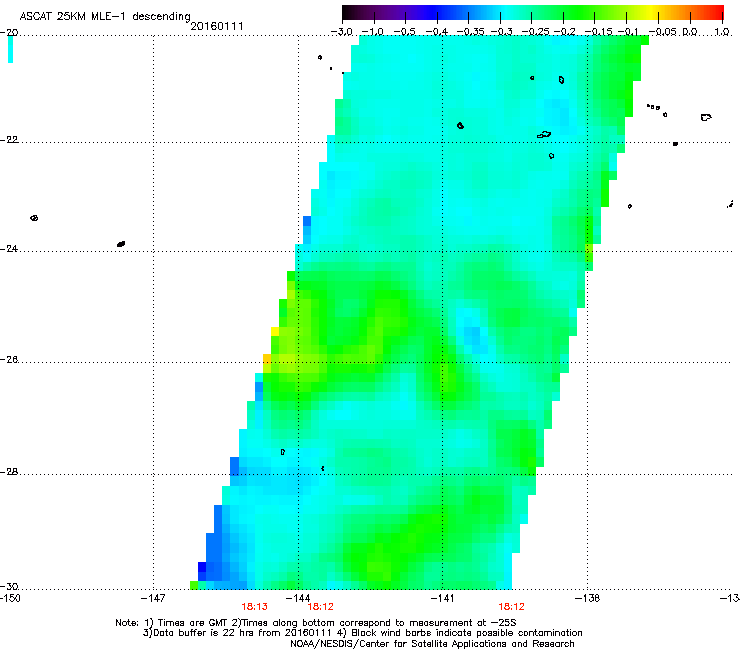
Task: Click the longitude label -138
Action: coord(588,599)
